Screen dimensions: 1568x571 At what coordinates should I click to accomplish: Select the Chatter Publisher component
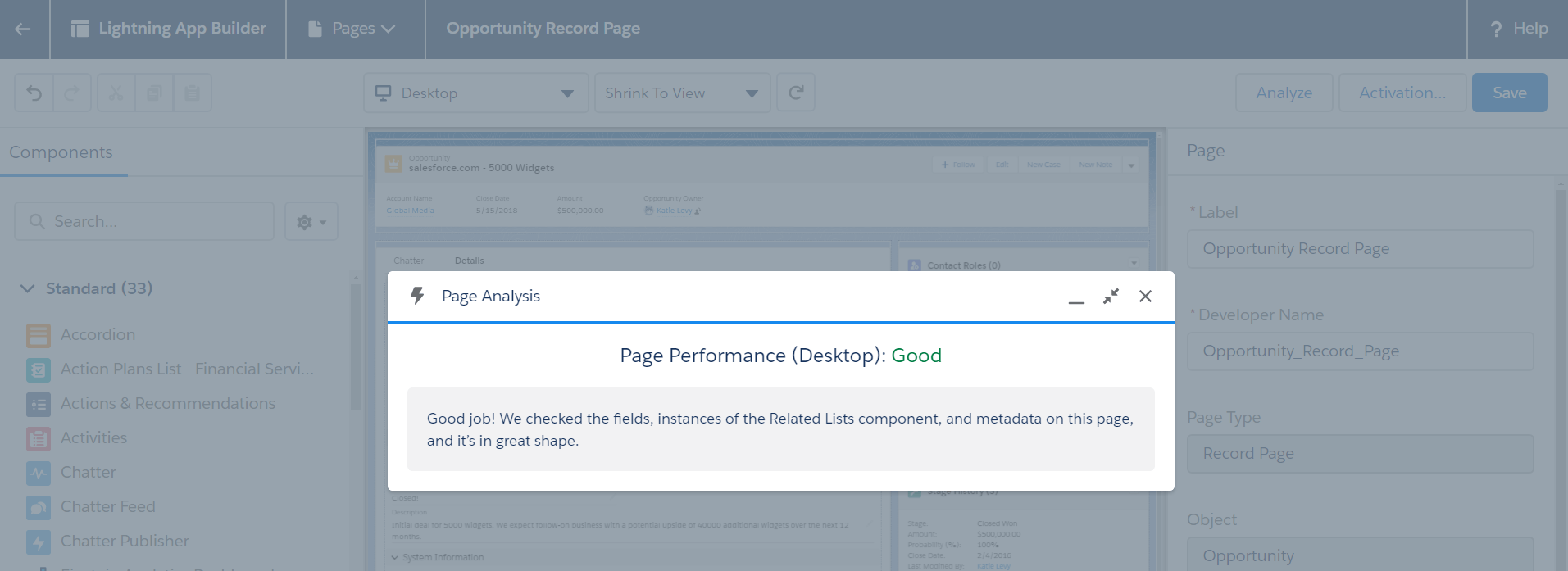click(x=107, y=541)
